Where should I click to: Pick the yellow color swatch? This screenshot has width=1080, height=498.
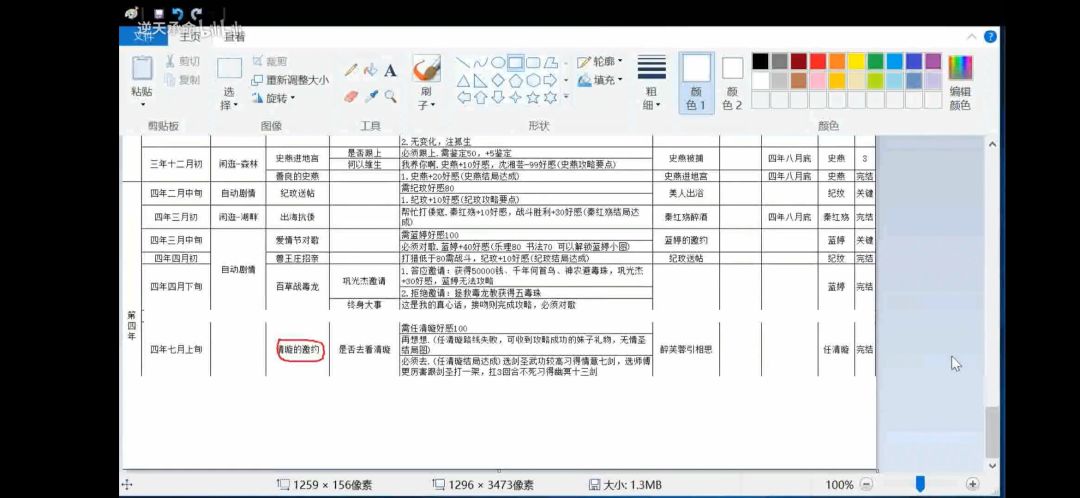click(856, 61)
